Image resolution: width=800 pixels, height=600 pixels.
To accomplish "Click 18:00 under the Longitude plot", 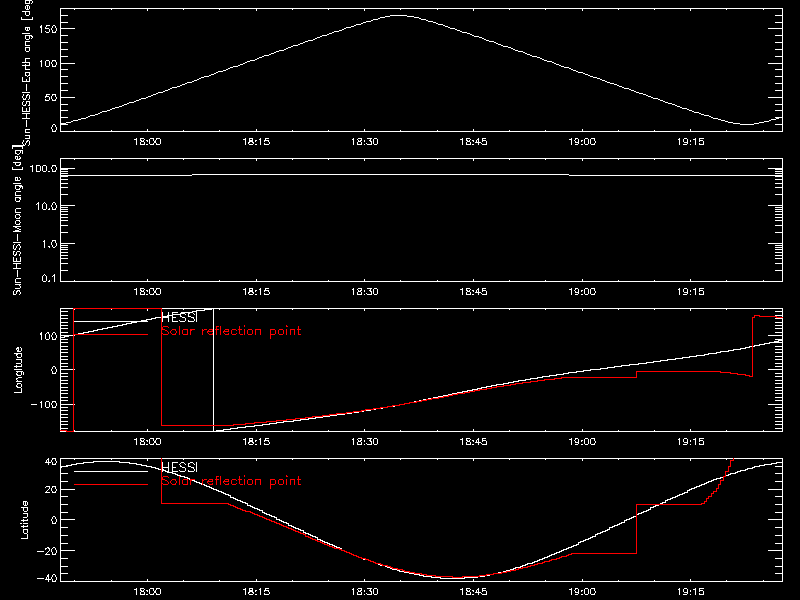I will 147,442.
